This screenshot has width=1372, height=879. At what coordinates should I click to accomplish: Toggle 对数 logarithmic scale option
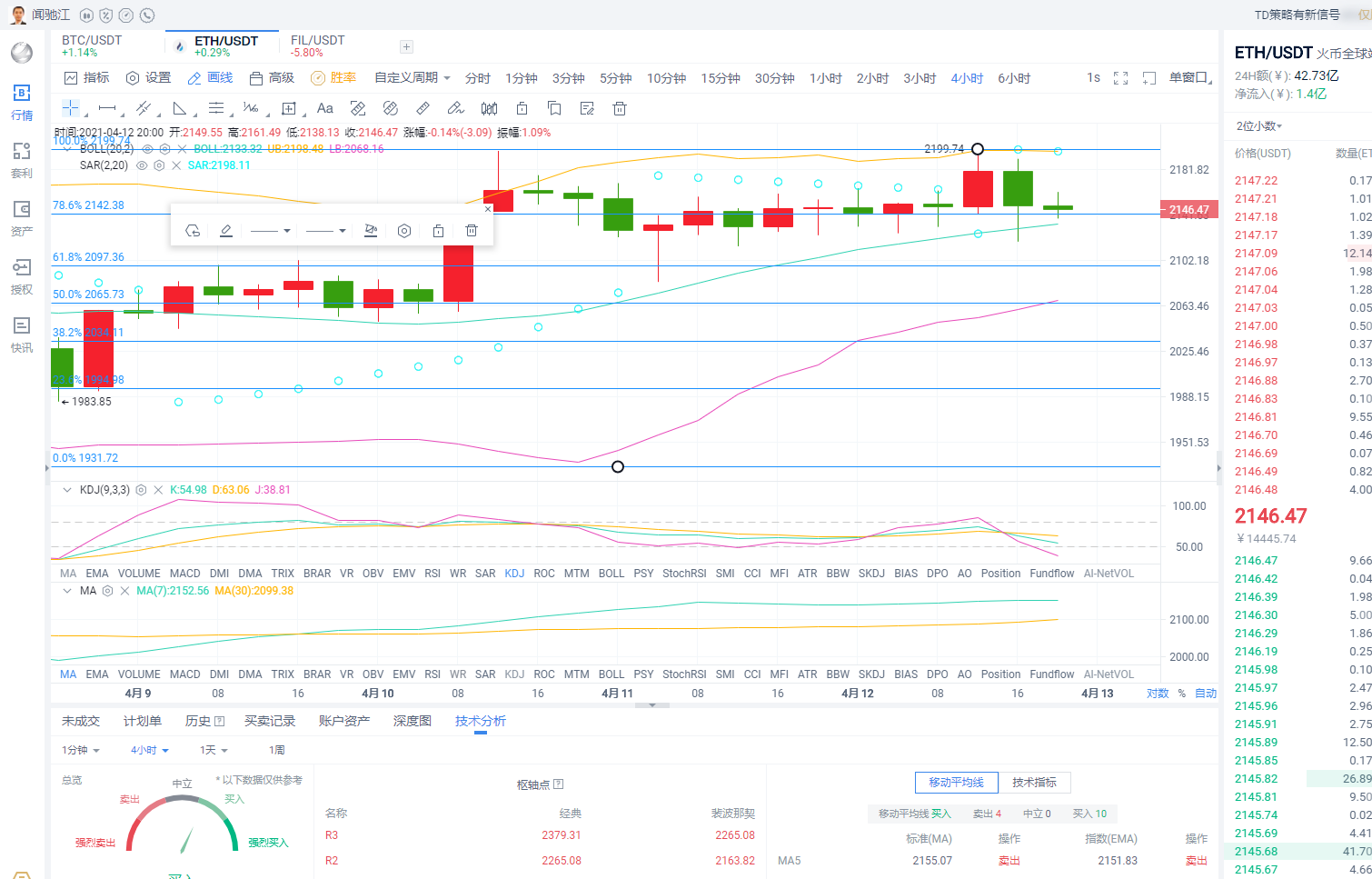[x=1157, y=694]
